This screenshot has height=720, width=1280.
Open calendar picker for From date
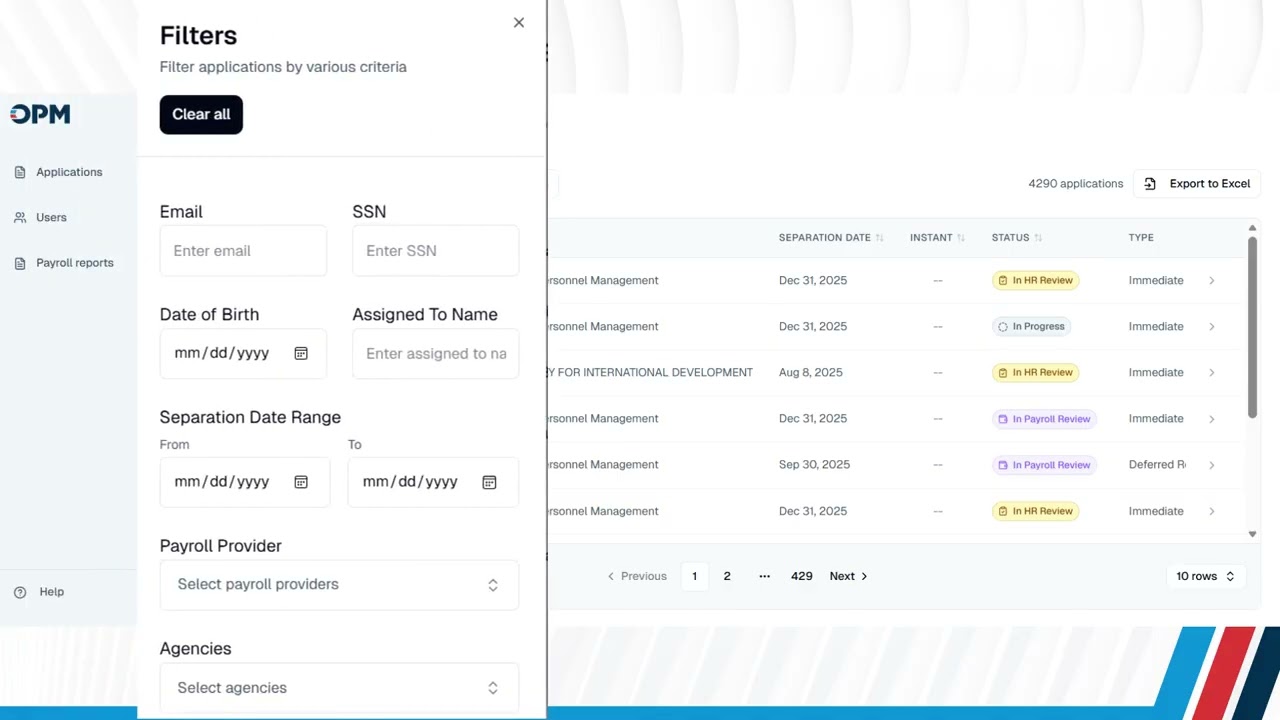(301, 482)
